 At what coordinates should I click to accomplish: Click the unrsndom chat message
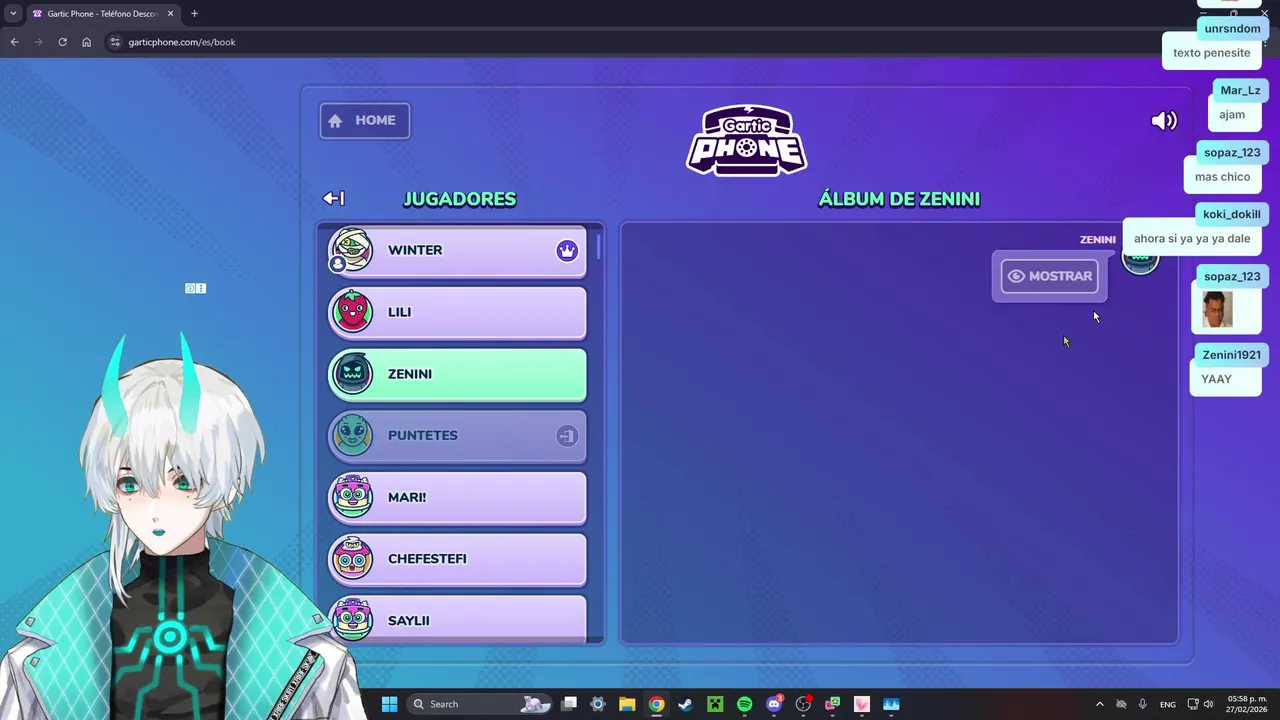1211,53
